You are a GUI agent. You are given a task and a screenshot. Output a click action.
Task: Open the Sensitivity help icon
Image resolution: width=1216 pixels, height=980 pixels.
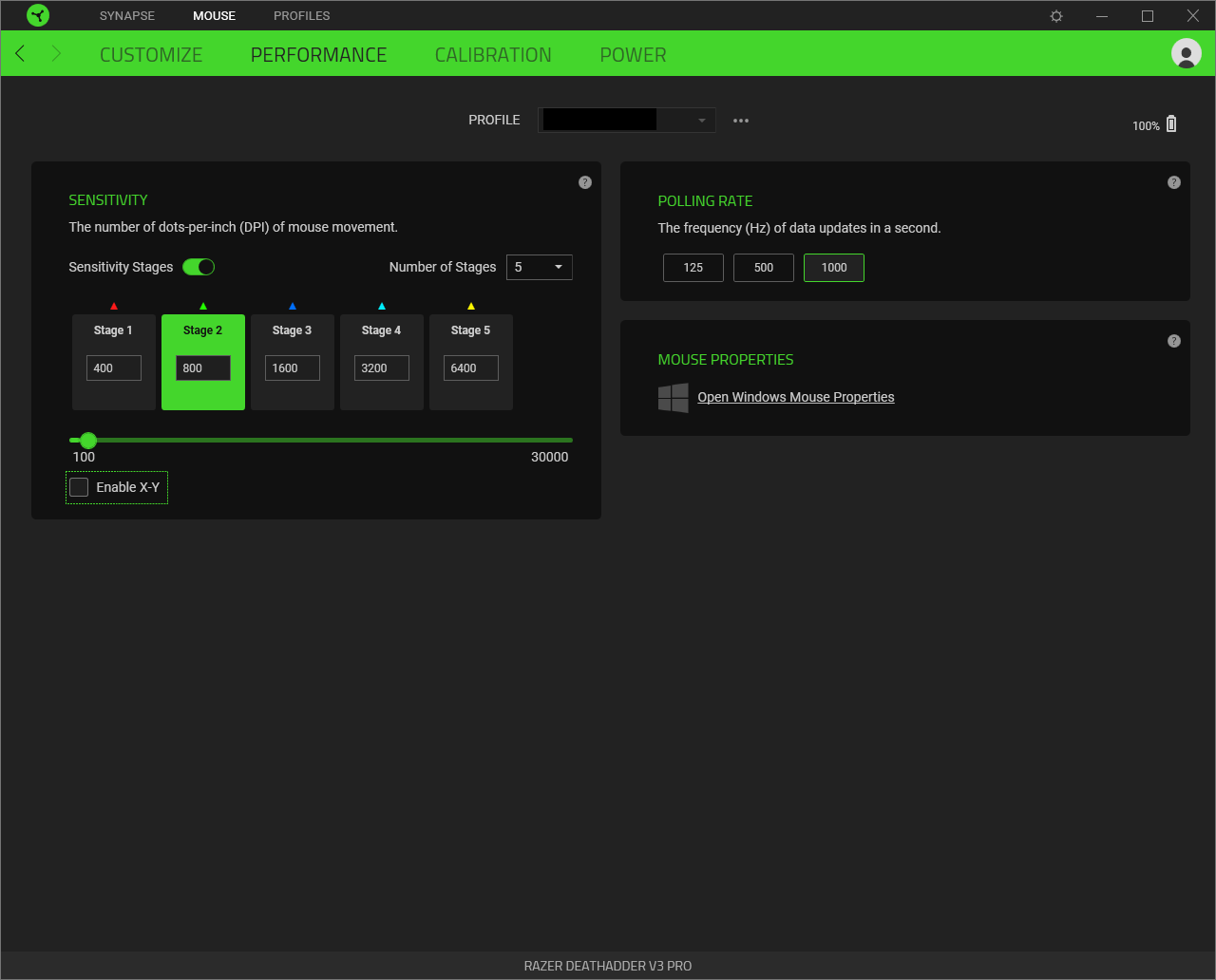pyautogui.click(x=585, y=181)
